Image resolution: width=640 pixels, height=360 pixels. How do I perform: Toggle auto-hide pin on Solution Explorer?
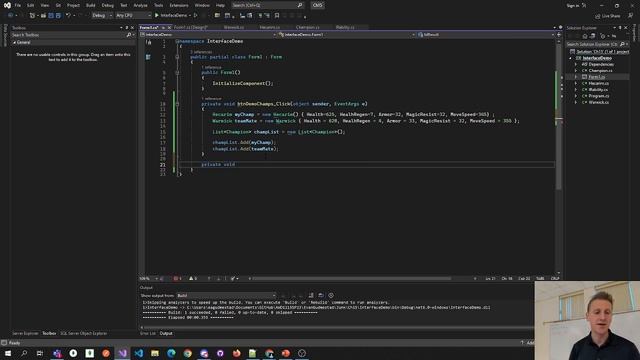[x=620, y=28]
